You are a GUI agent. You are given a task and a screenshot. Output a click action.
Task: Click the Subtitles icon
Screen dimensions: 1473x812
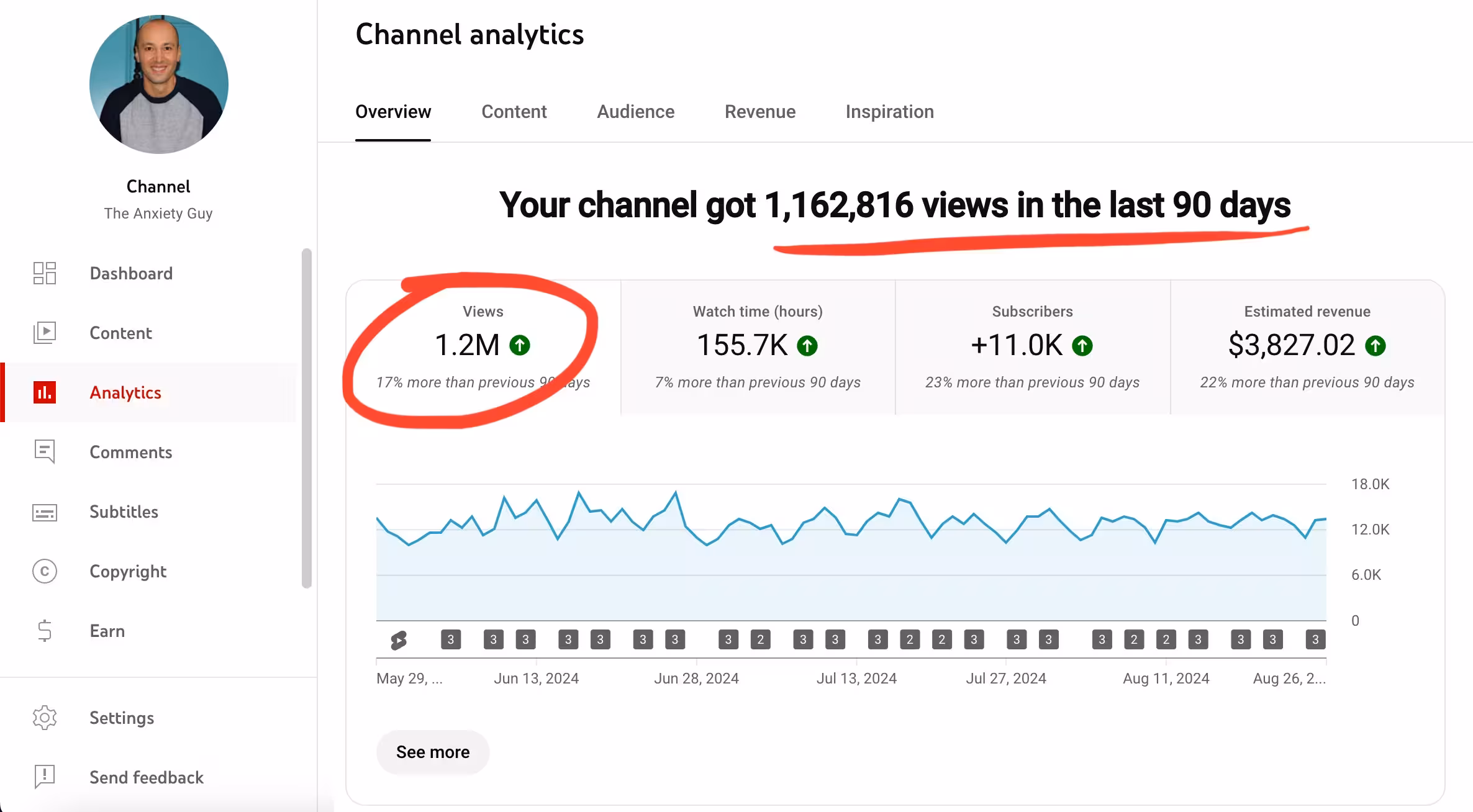click(45, 512)
